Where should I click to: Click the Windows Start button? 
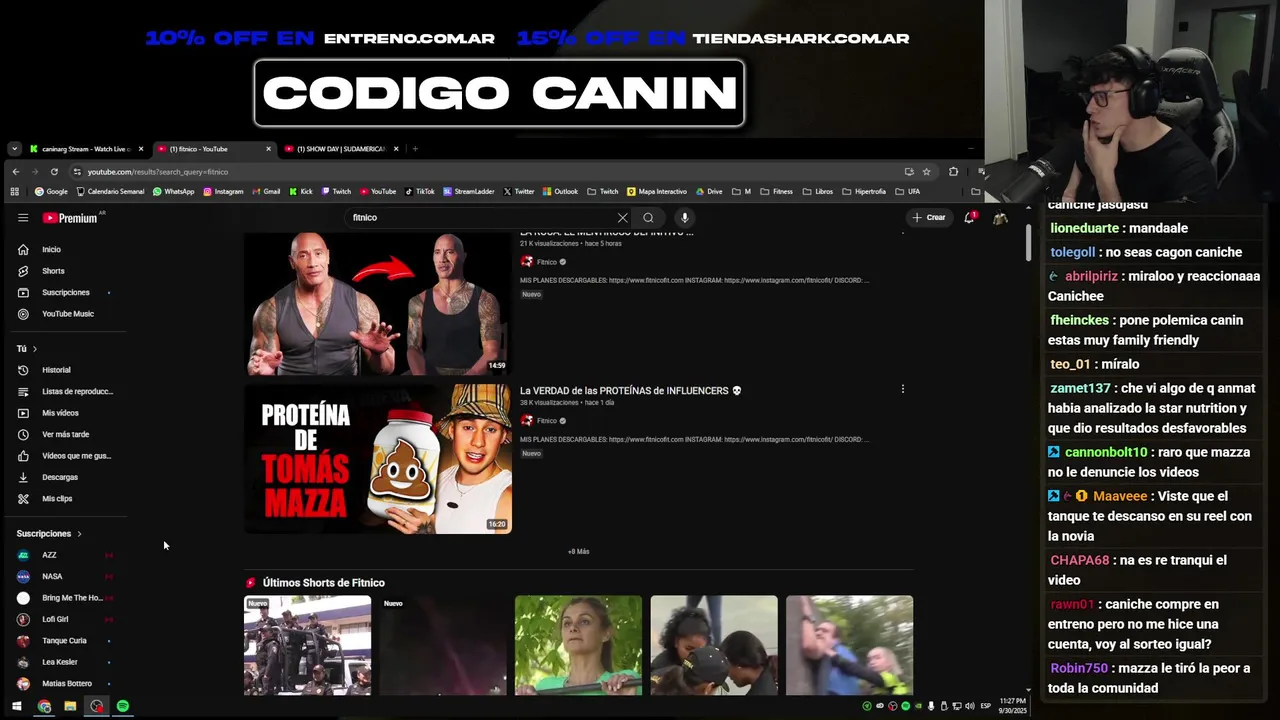coord(17,706)
